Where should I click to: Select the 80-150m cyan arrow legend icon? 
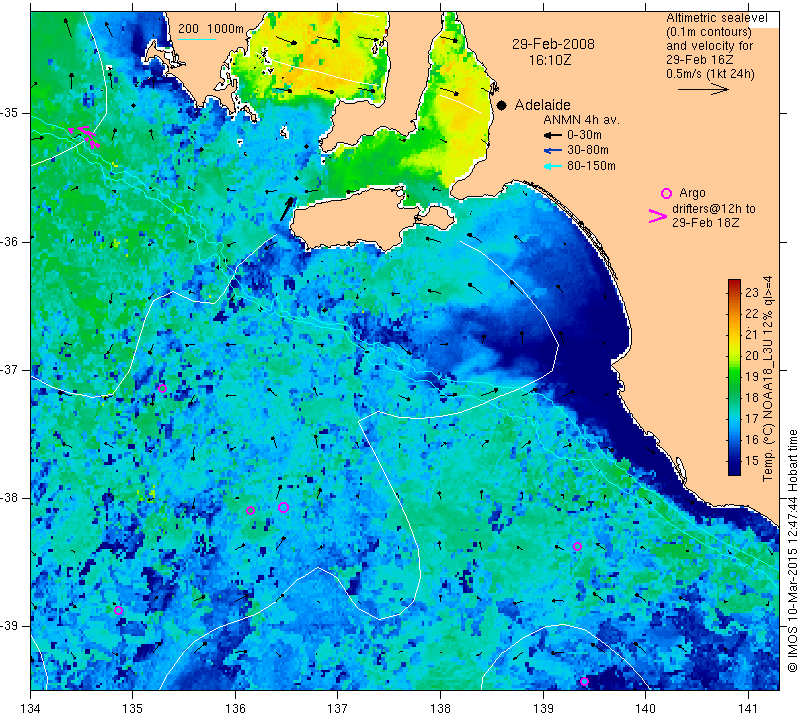(553, 166)
